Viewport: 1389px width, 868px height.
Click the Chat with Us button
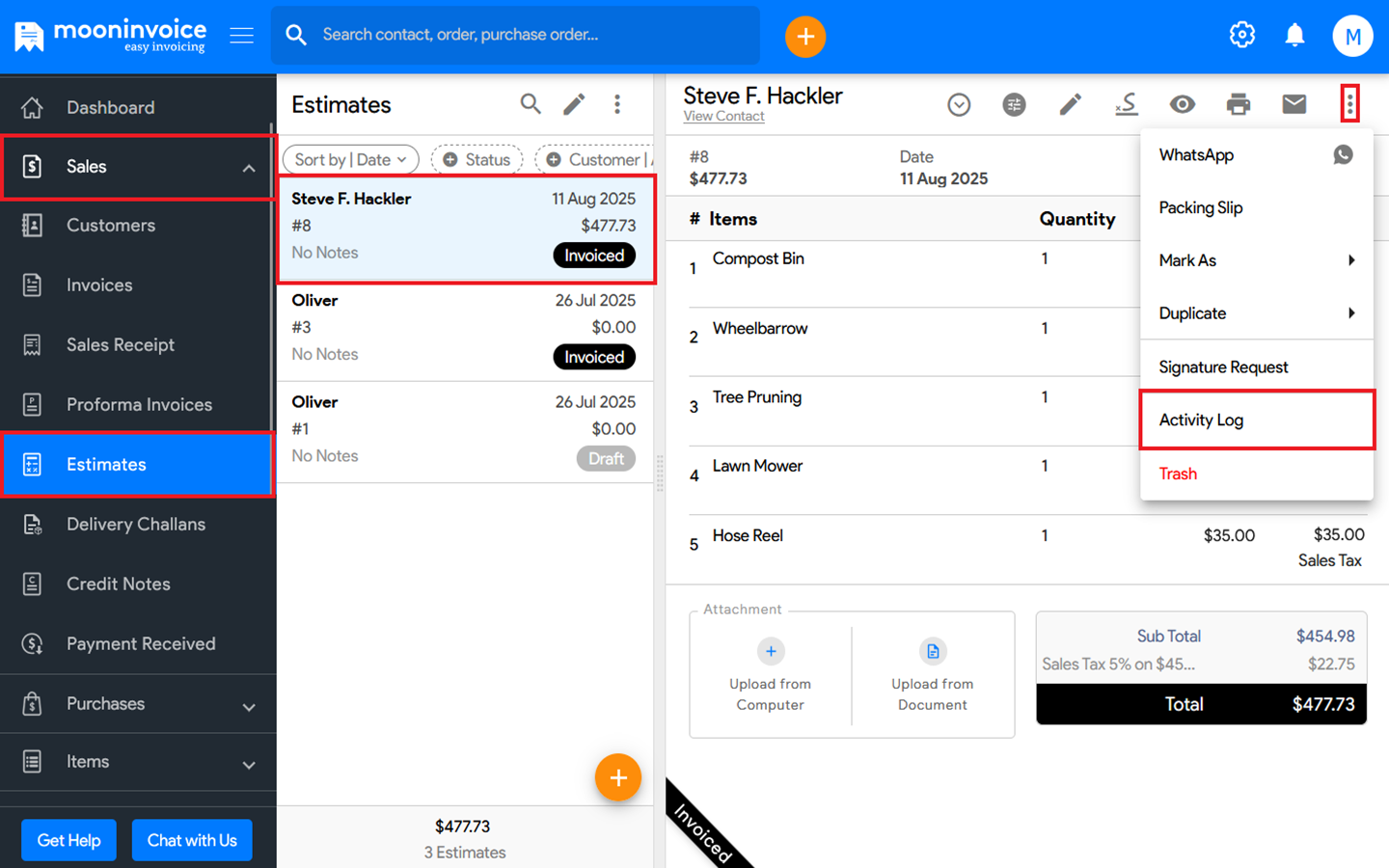point(191,840)
